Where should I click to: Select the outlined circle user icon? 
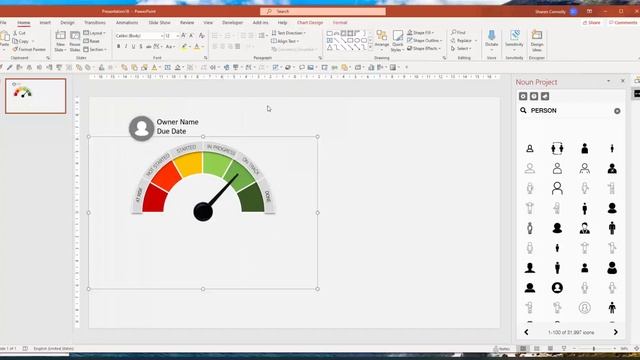584,308
